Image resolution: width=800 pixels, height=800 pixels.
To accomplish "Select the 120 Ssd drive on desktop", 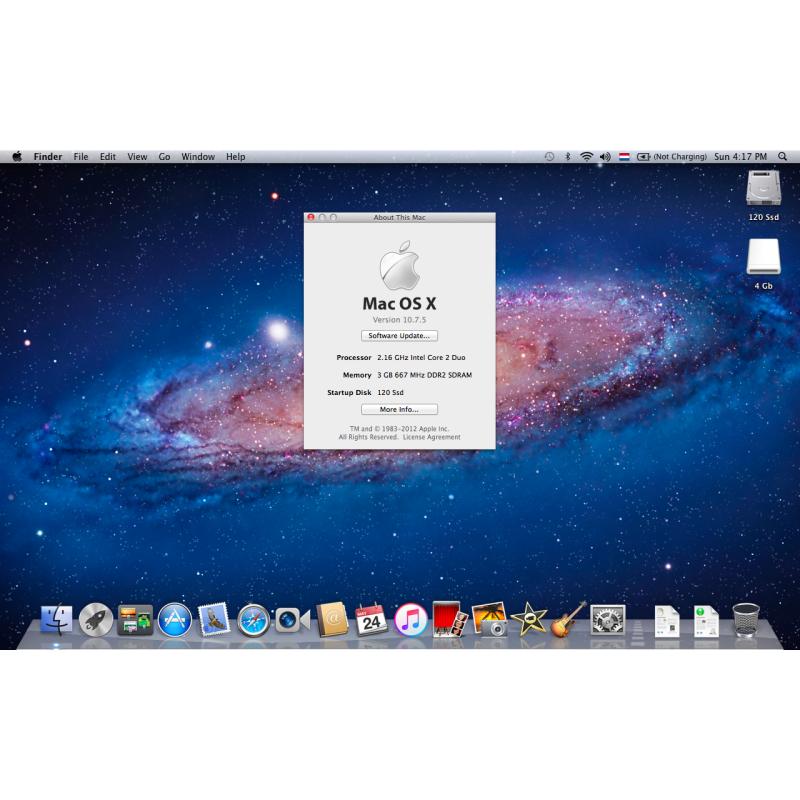I will coord(763,195).
